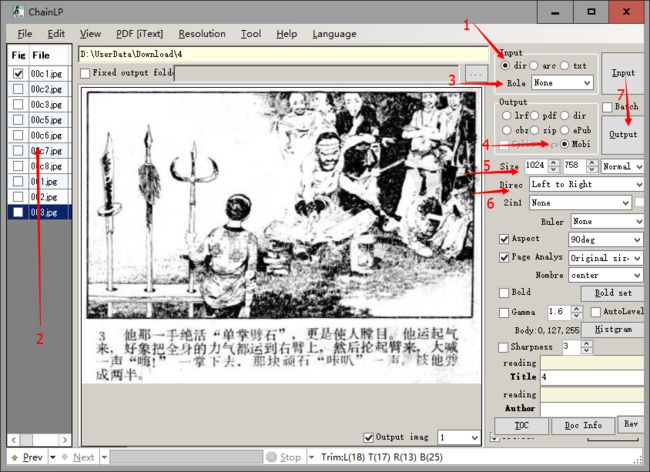Screen dimensions: 650x472
Task: Select the cbz output format
Action: point(506,130)
